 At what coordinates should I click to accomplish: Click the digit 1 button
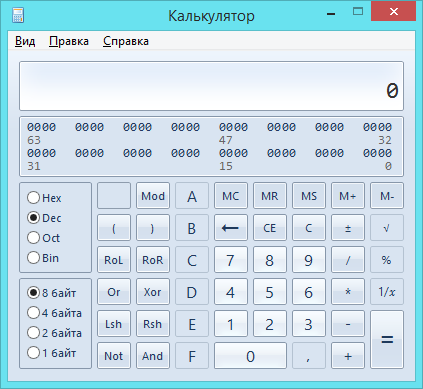[x=231, y=324]
